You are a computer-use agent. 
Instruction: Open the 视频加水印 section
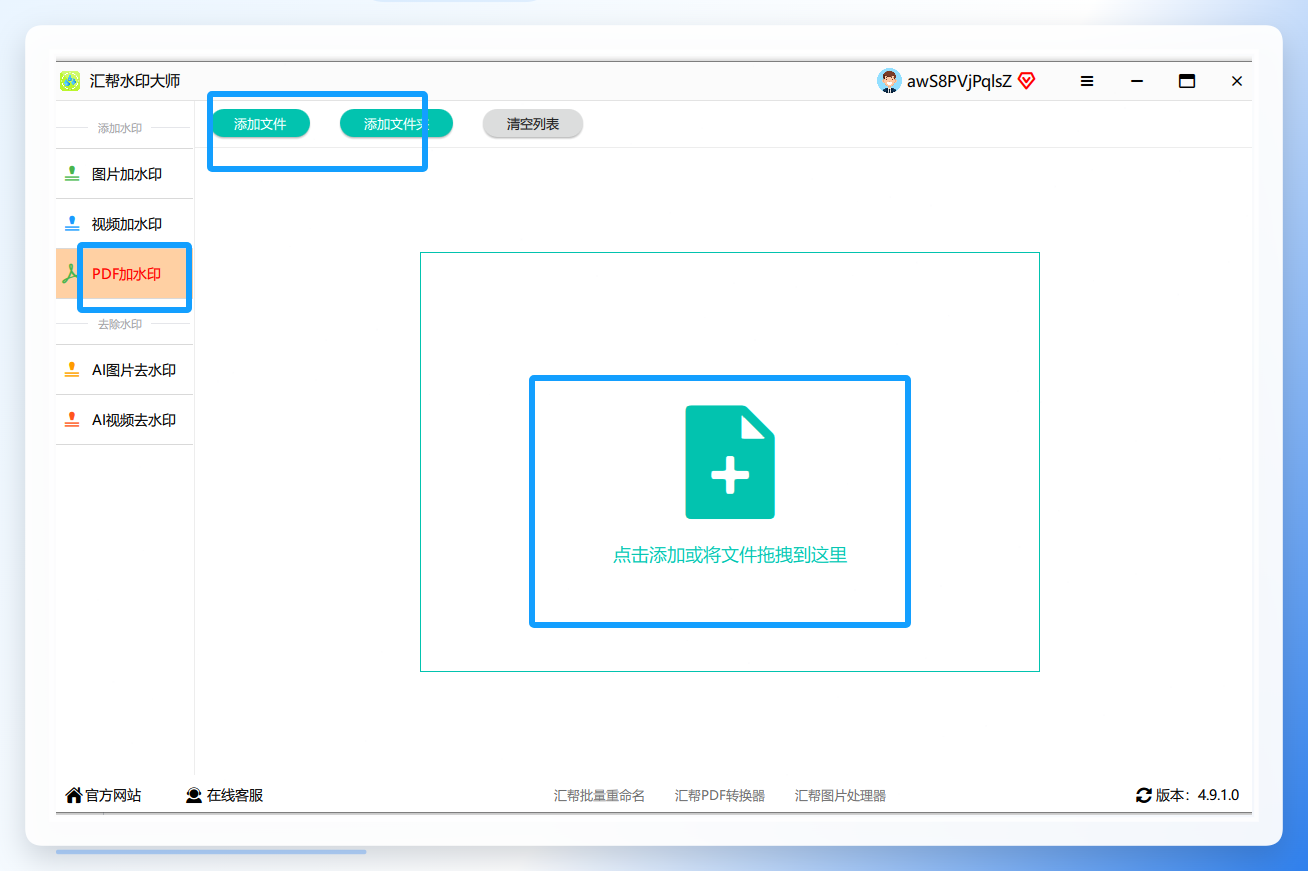tap(125, 224)
